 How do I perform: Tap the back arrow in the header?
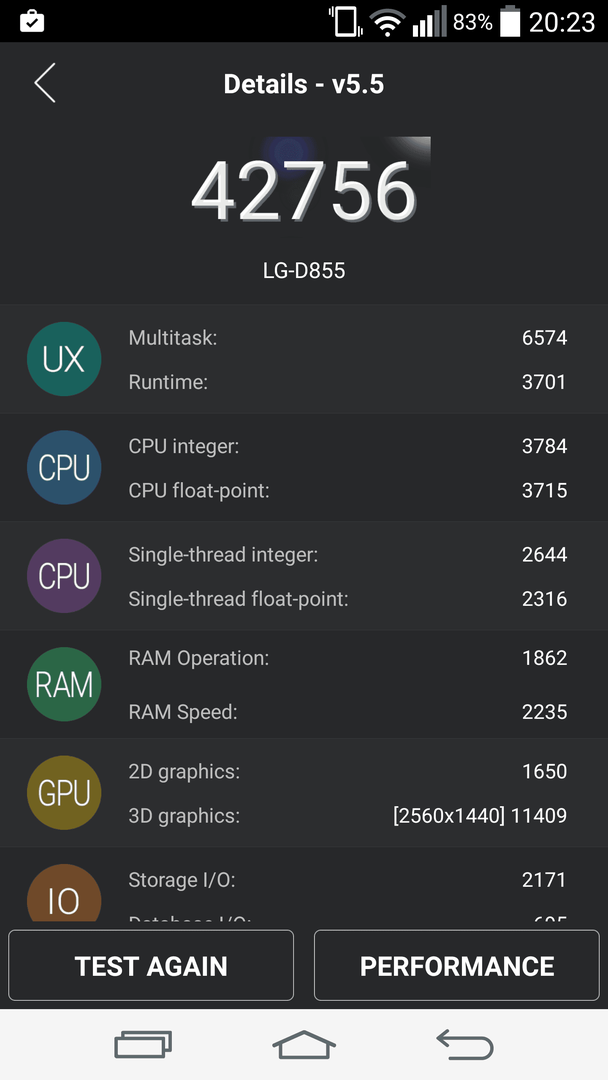coord(45,83)
